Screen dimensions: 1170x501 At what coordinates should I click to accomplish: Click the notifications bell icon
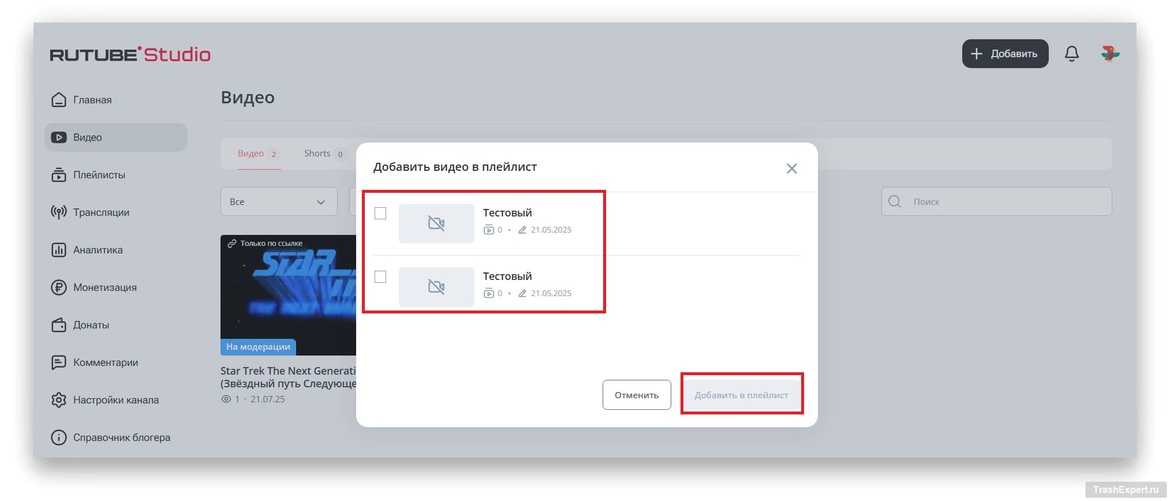pyautogui.click(x=1071, y=54)
